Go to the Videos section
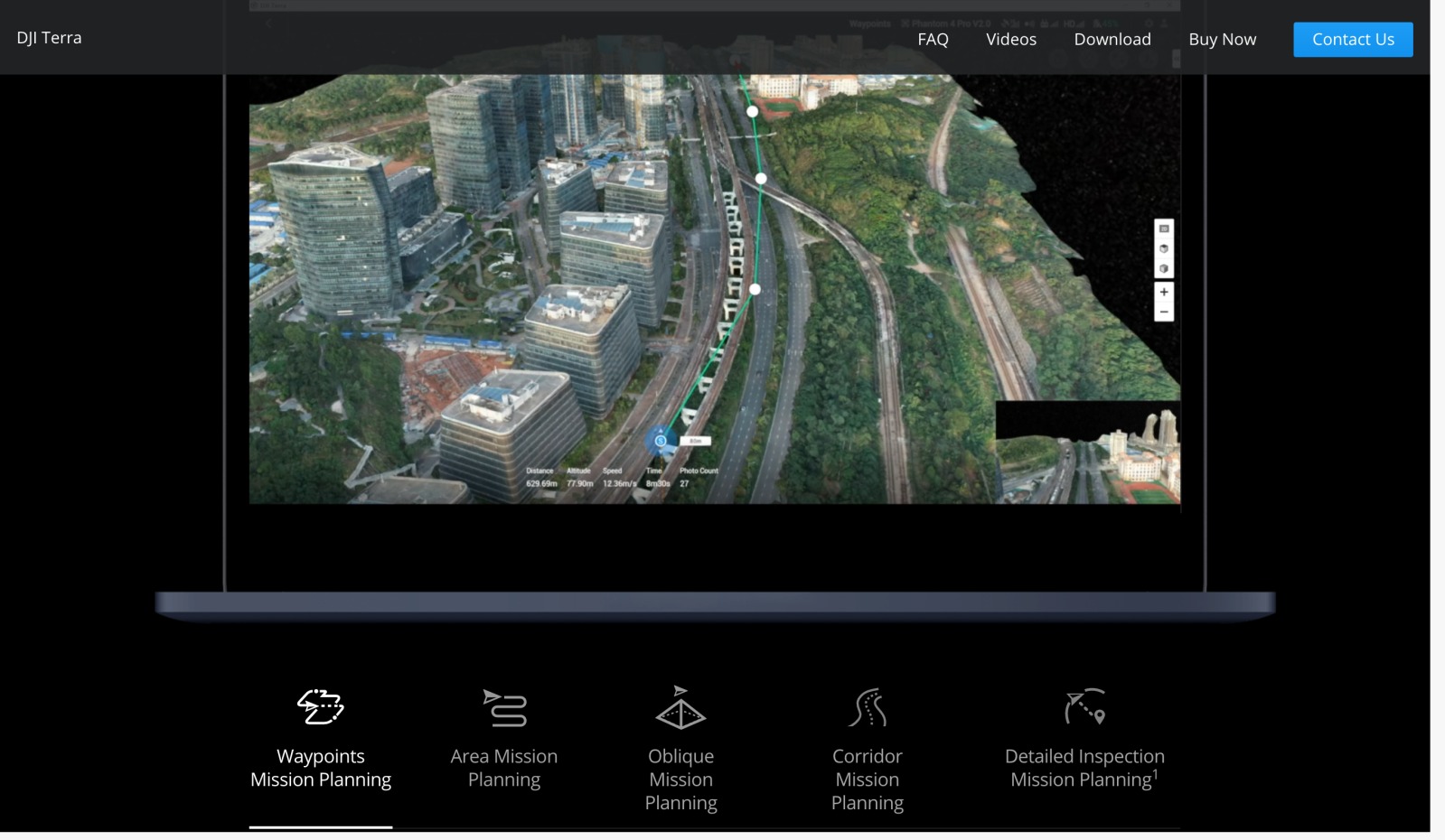 [x=1011, y=39]
